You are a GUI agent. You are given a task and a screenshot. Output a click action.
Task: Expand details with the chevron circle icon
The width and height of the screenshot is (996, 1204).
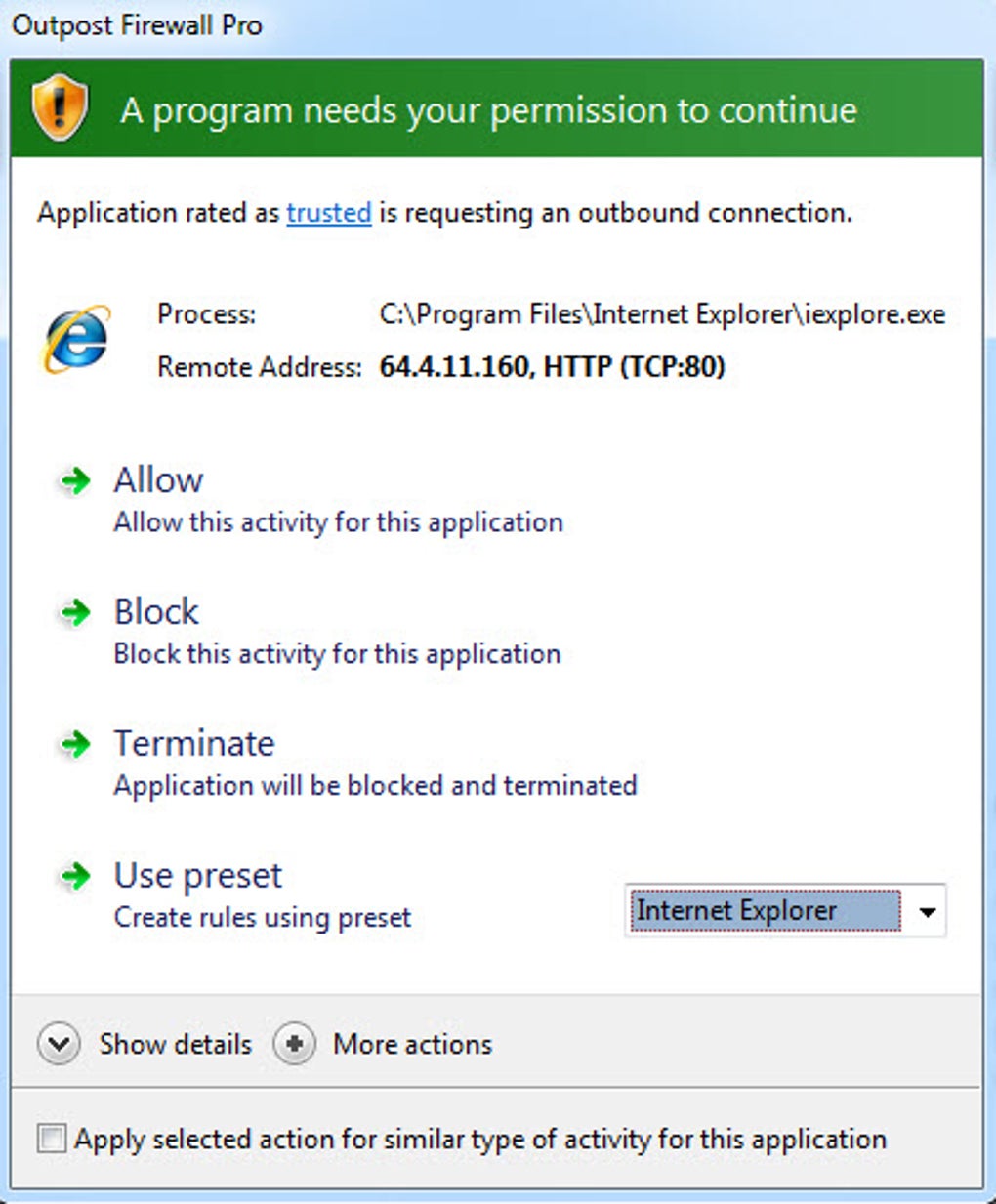point(59,1044)
